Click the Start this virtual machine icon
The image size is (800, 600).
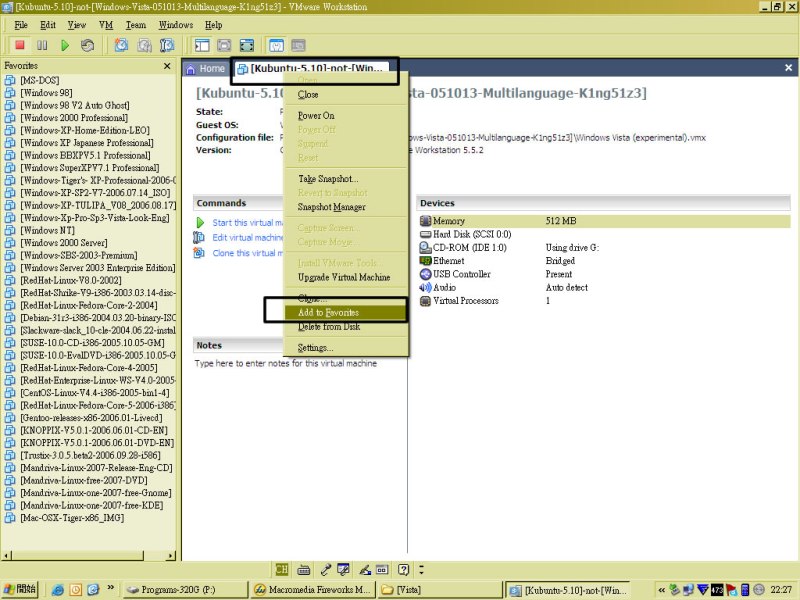pos(200,223)
